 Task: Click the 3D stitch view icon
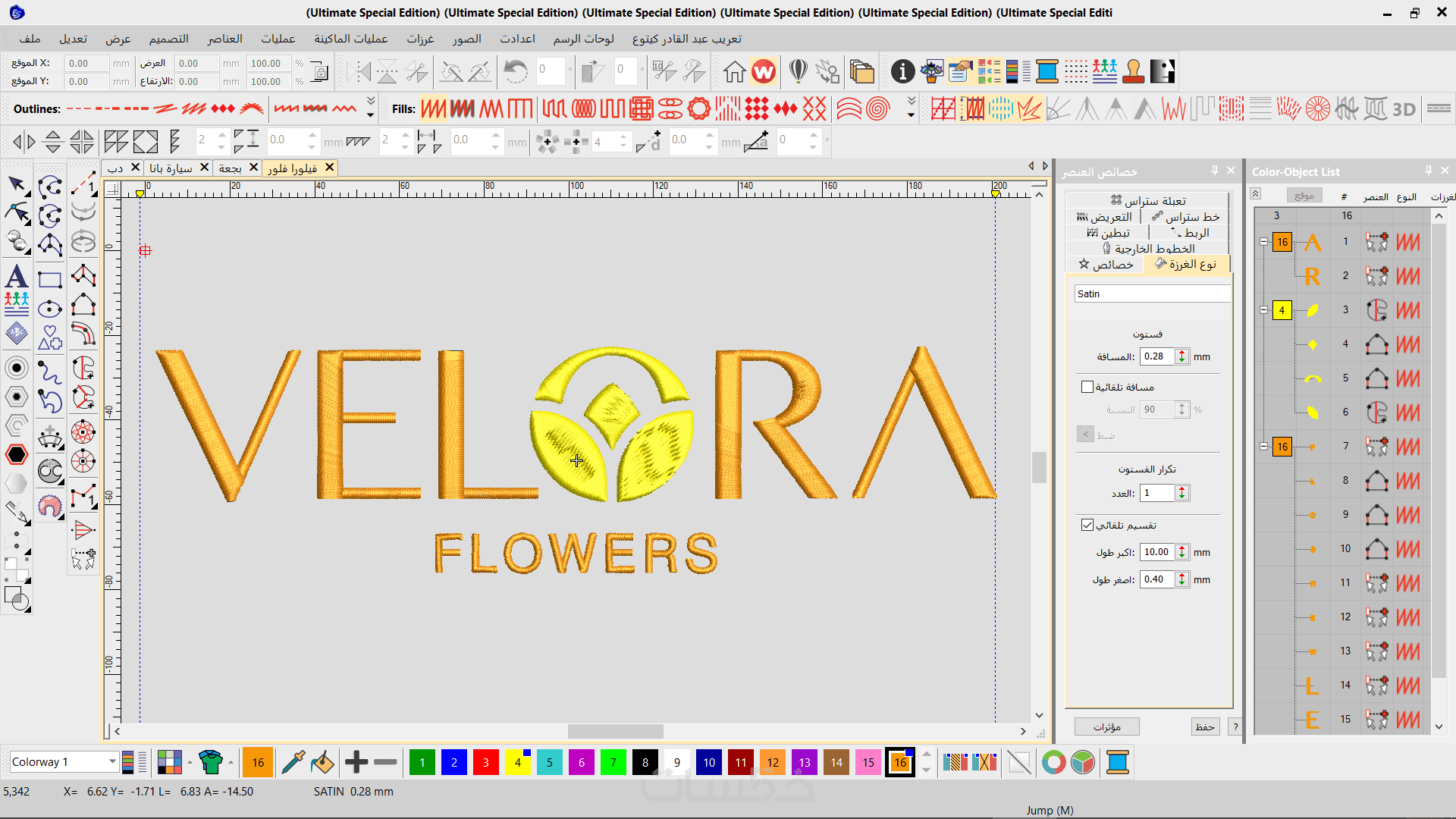[x=1404, y=110]
